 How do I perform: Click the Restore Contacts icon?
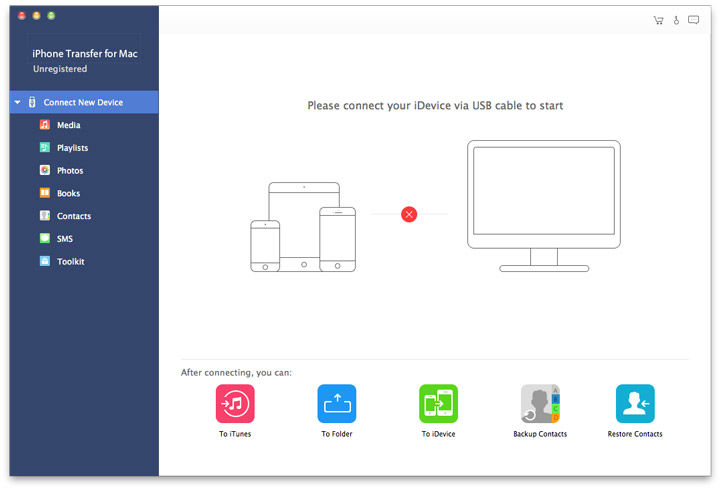(635, 404)
